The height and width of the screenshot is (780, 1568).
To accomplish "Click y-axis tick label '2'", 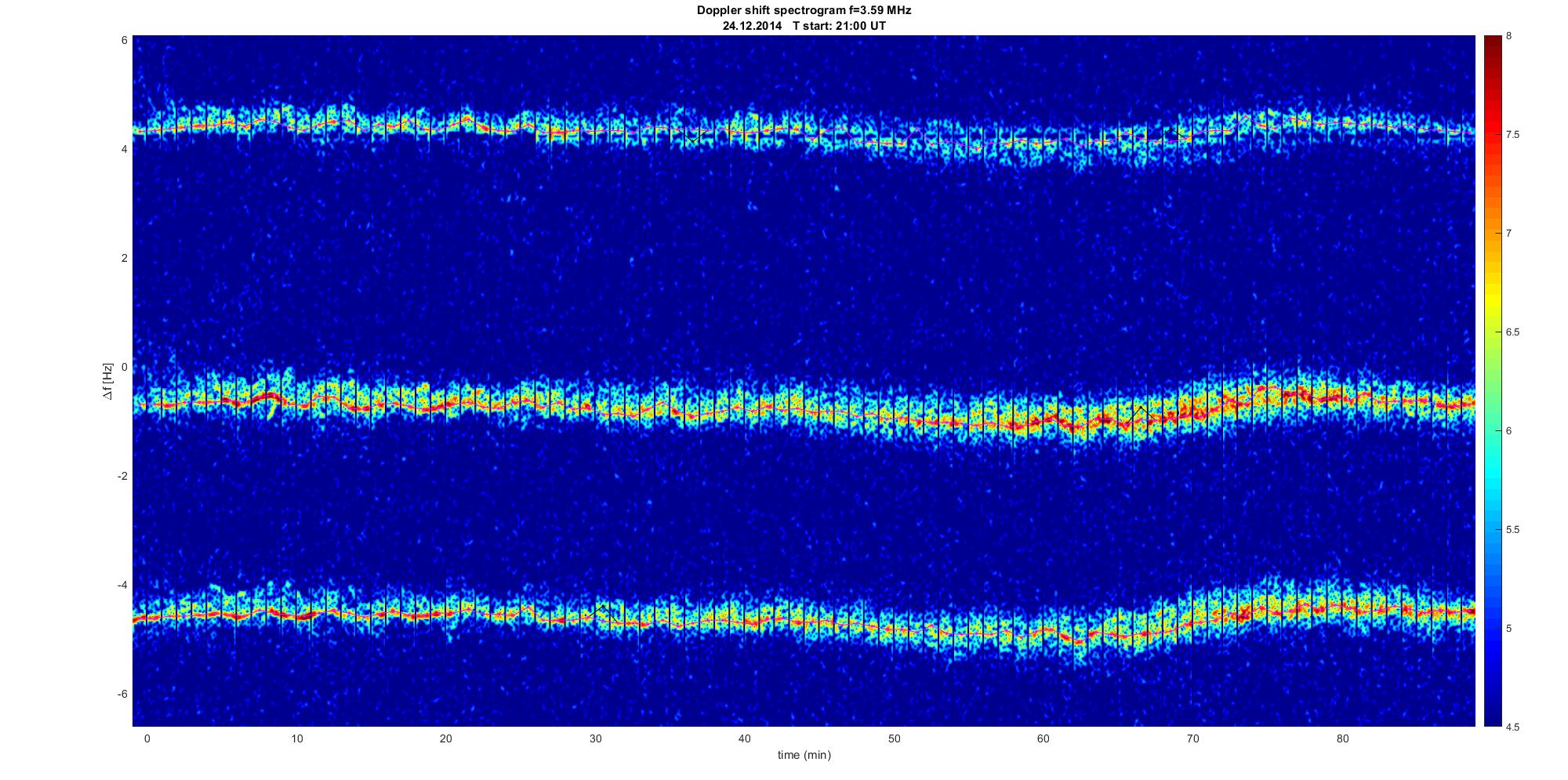I will pos(124,258).
